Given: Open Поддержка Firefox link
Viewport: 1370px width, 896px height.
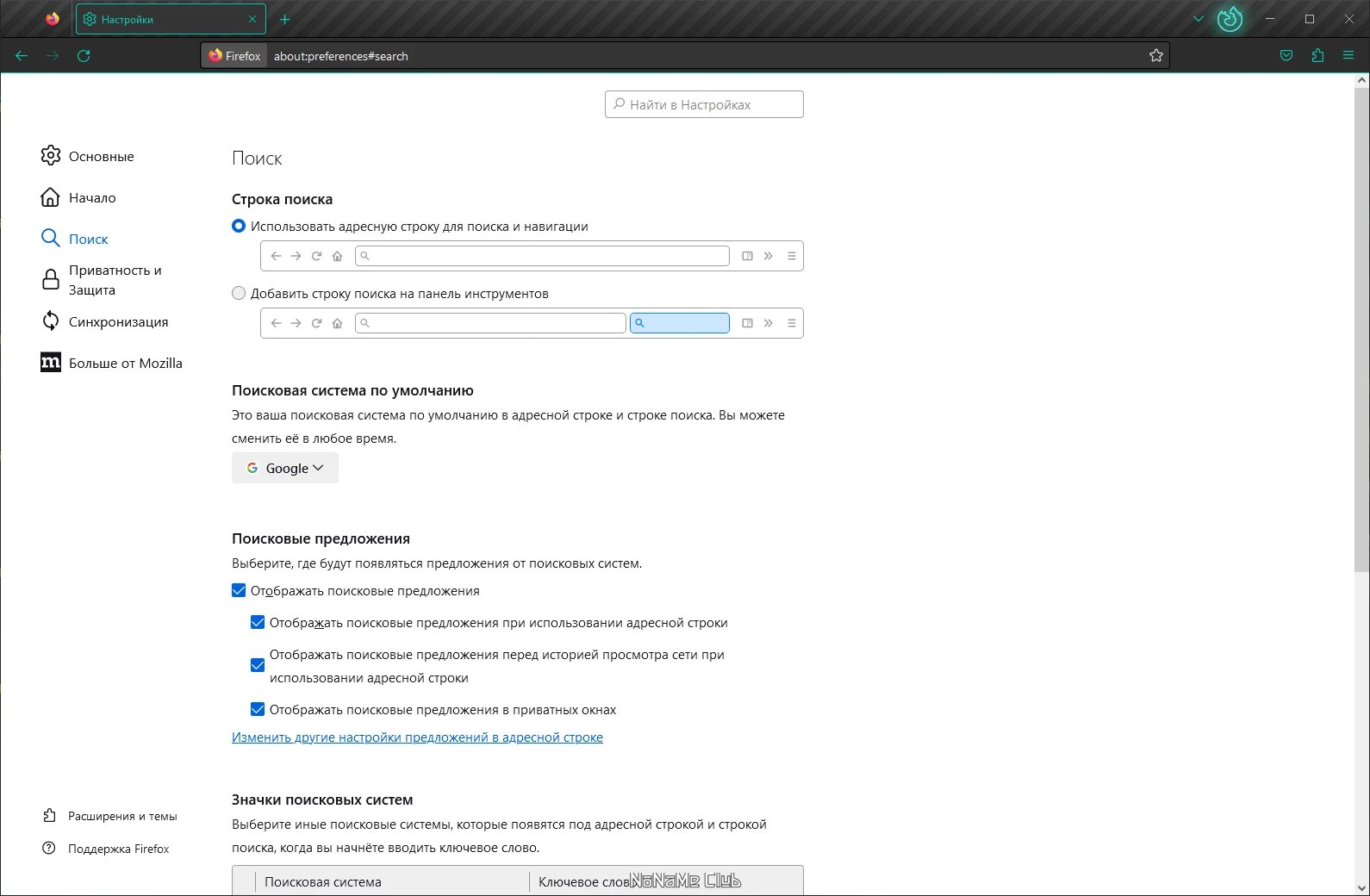Looking at the screenshot, I should click(119, 849).
